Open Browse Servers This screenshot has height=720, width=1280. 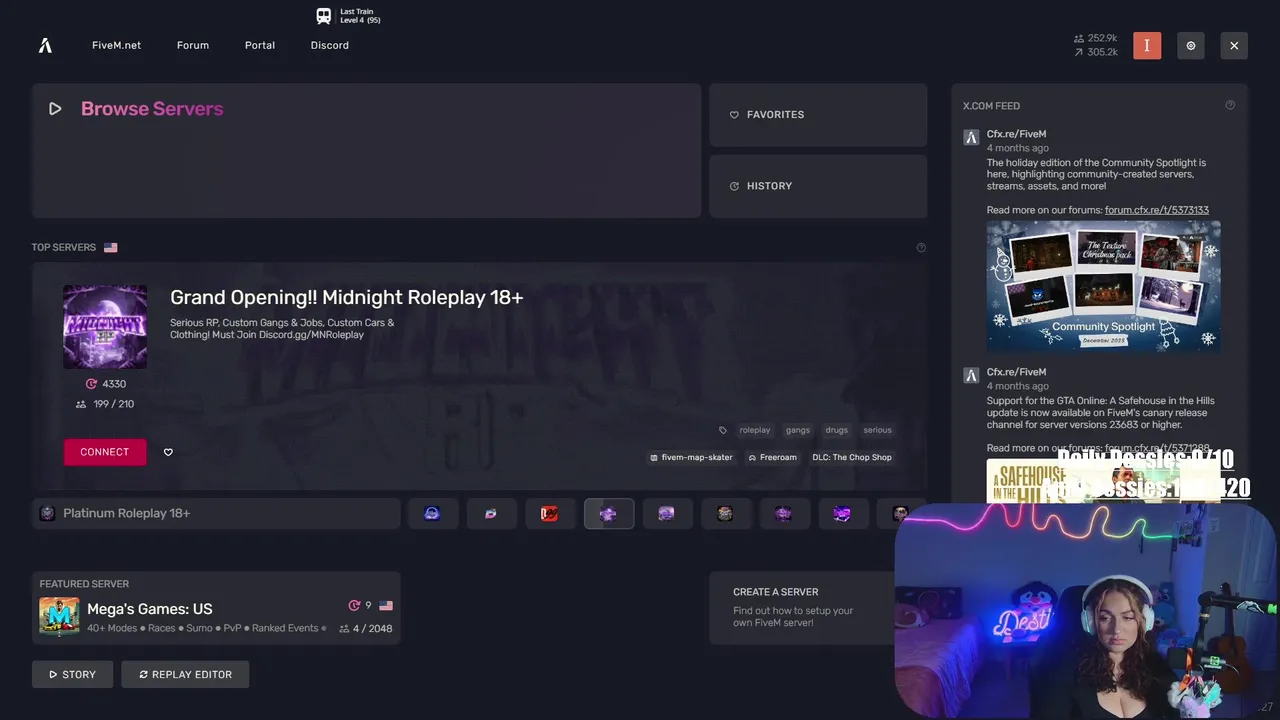pos(366,150)
